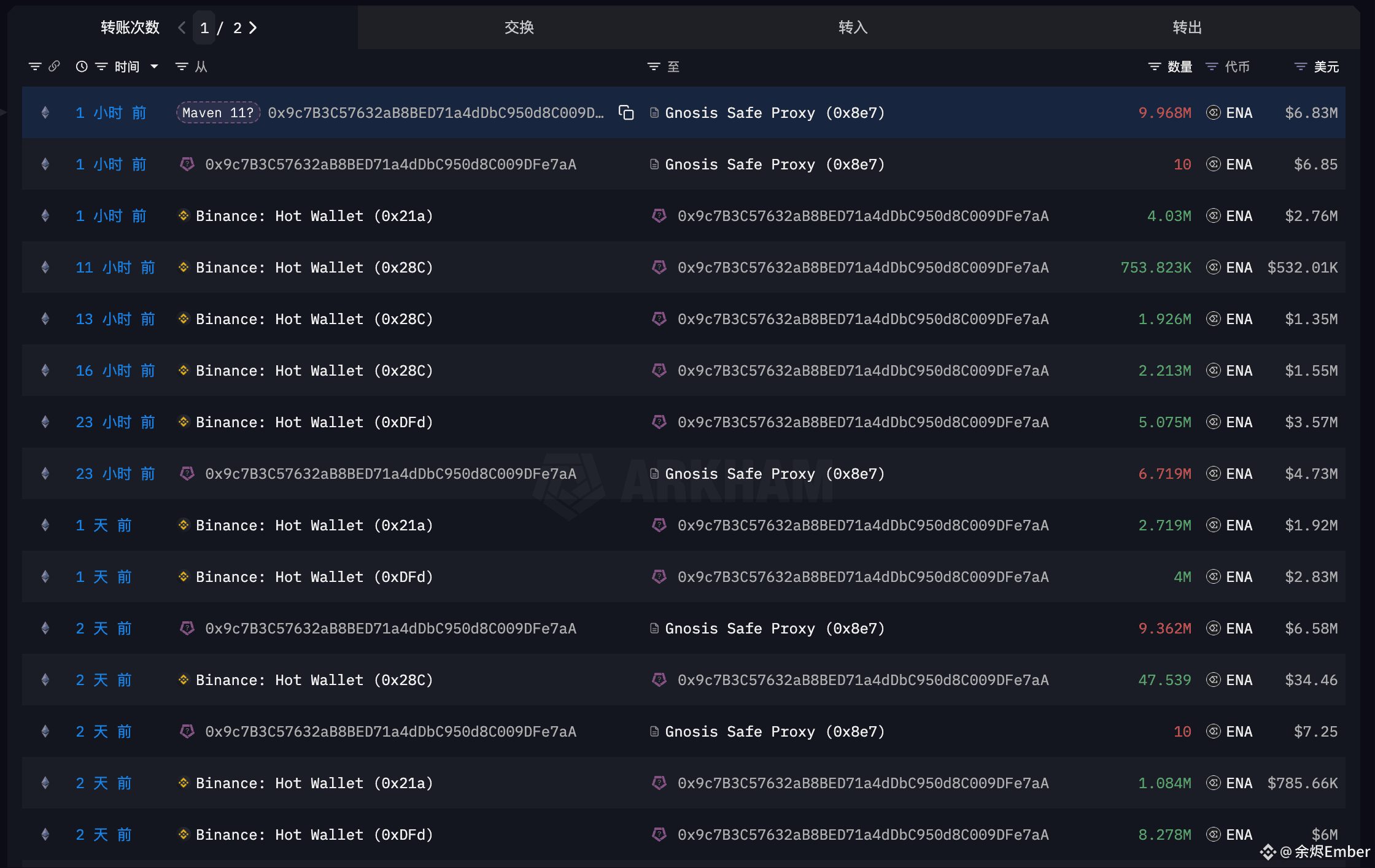Click Binance icon in 1.084M row

pos(183,783)
